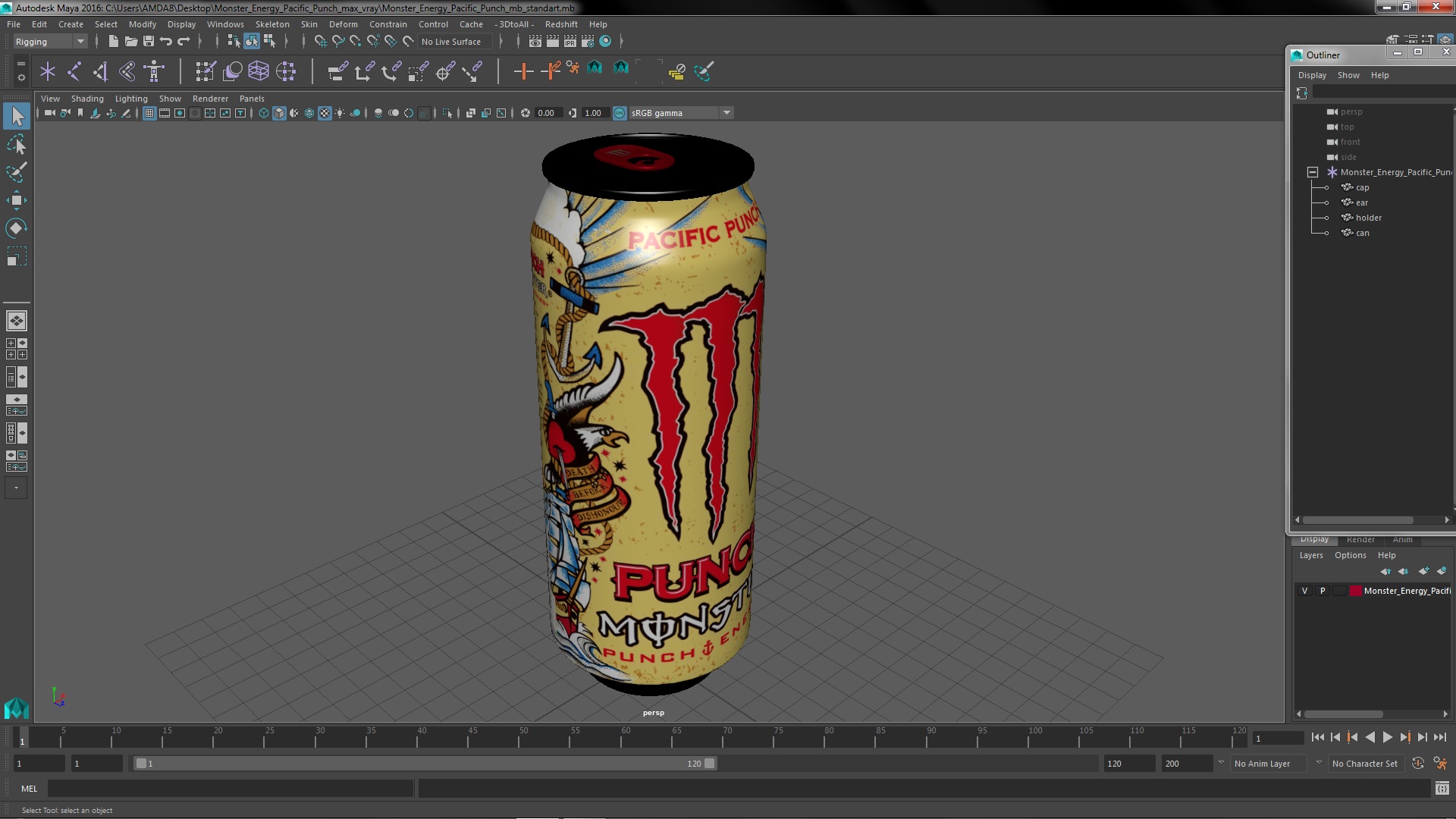Step forward one key

point(1404,737)
